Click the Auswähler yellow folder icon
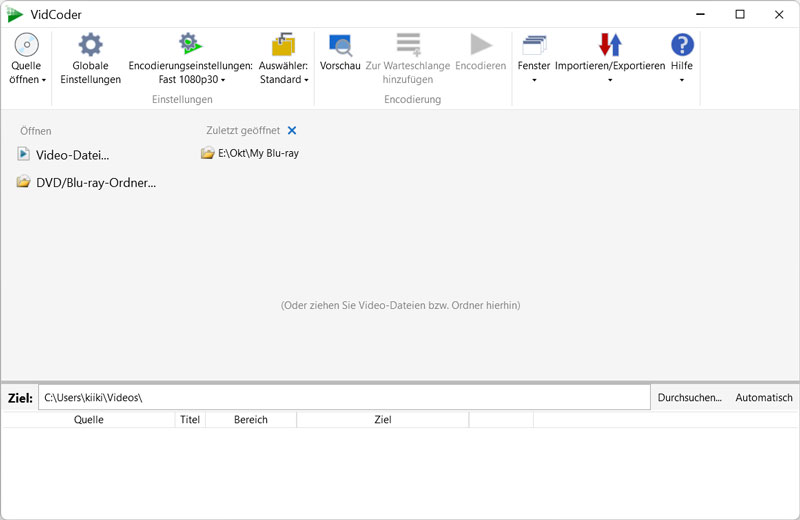Viewport: 800px width, 520px height. (283, 44)
